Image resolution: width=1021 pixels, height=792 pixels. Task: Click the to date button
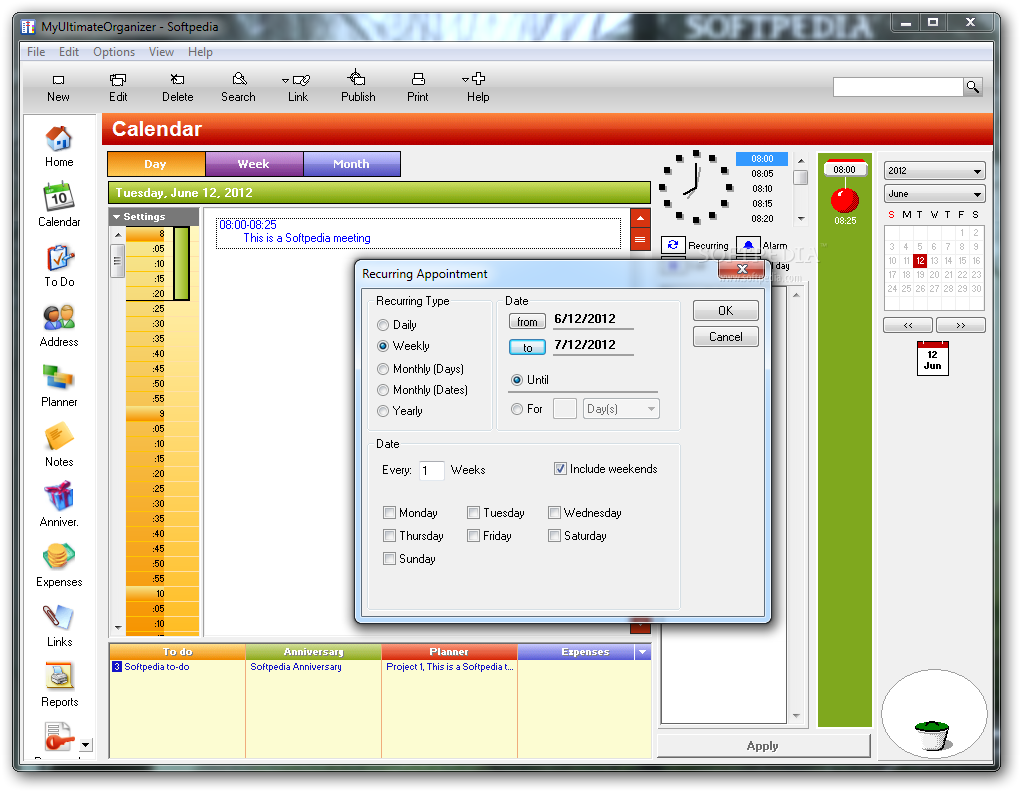(527, 348)
